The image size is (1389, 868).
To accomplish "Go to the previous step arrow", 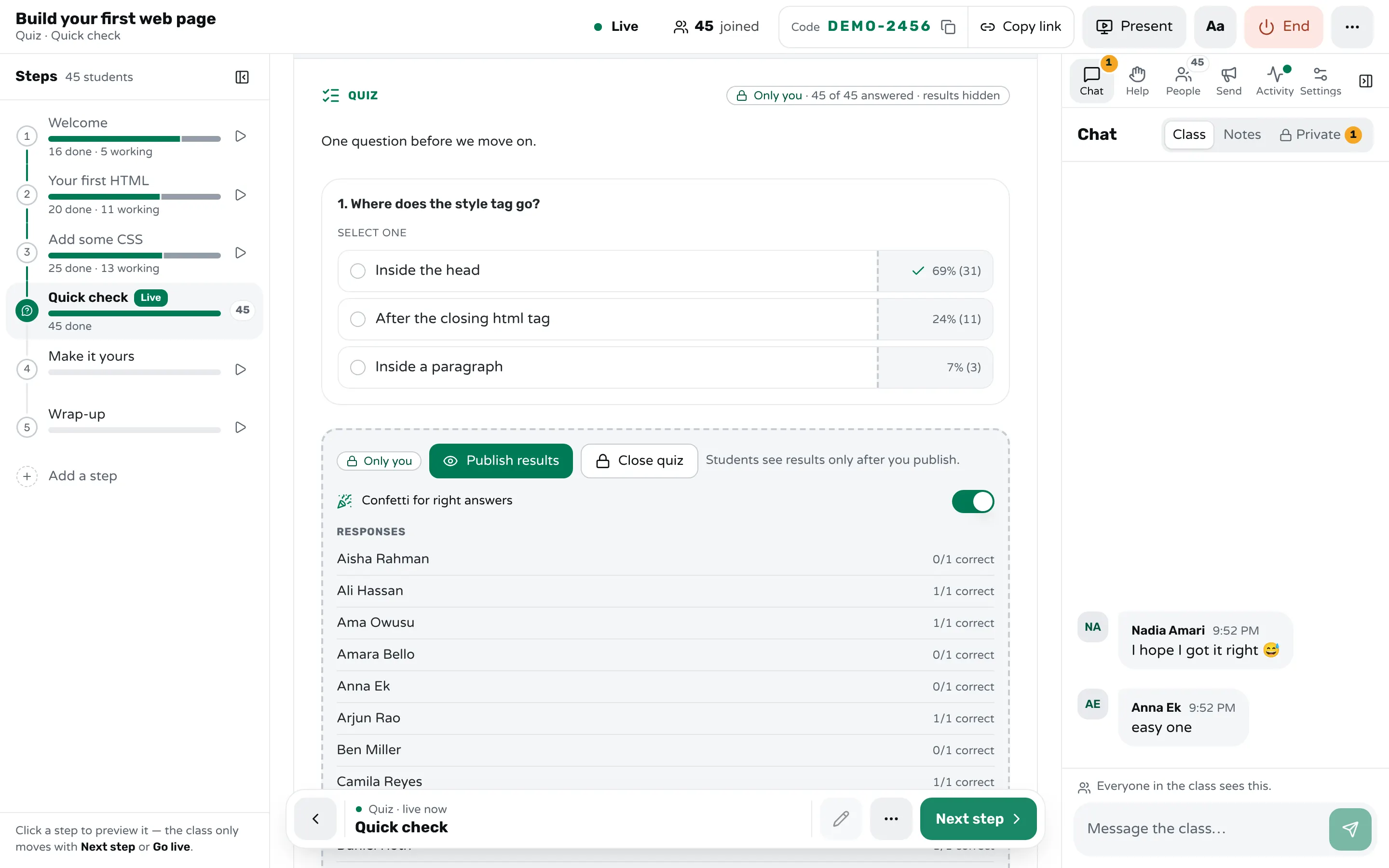I will (315, 819).
